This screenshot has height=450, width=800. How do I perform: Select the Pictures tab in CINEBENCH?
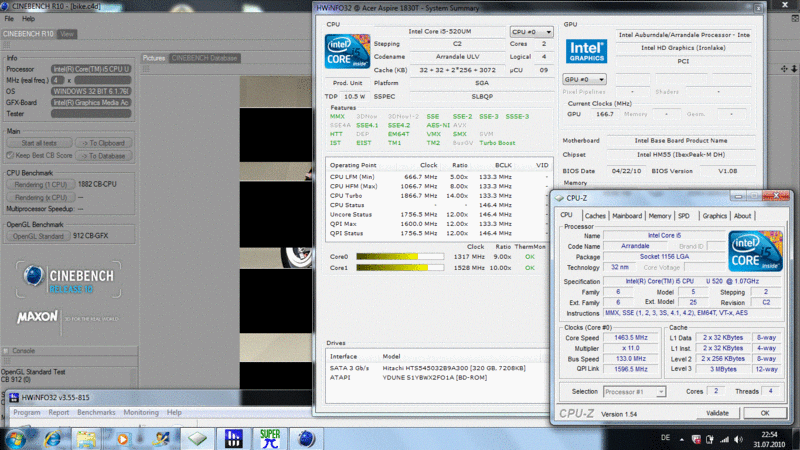point(154,58)
